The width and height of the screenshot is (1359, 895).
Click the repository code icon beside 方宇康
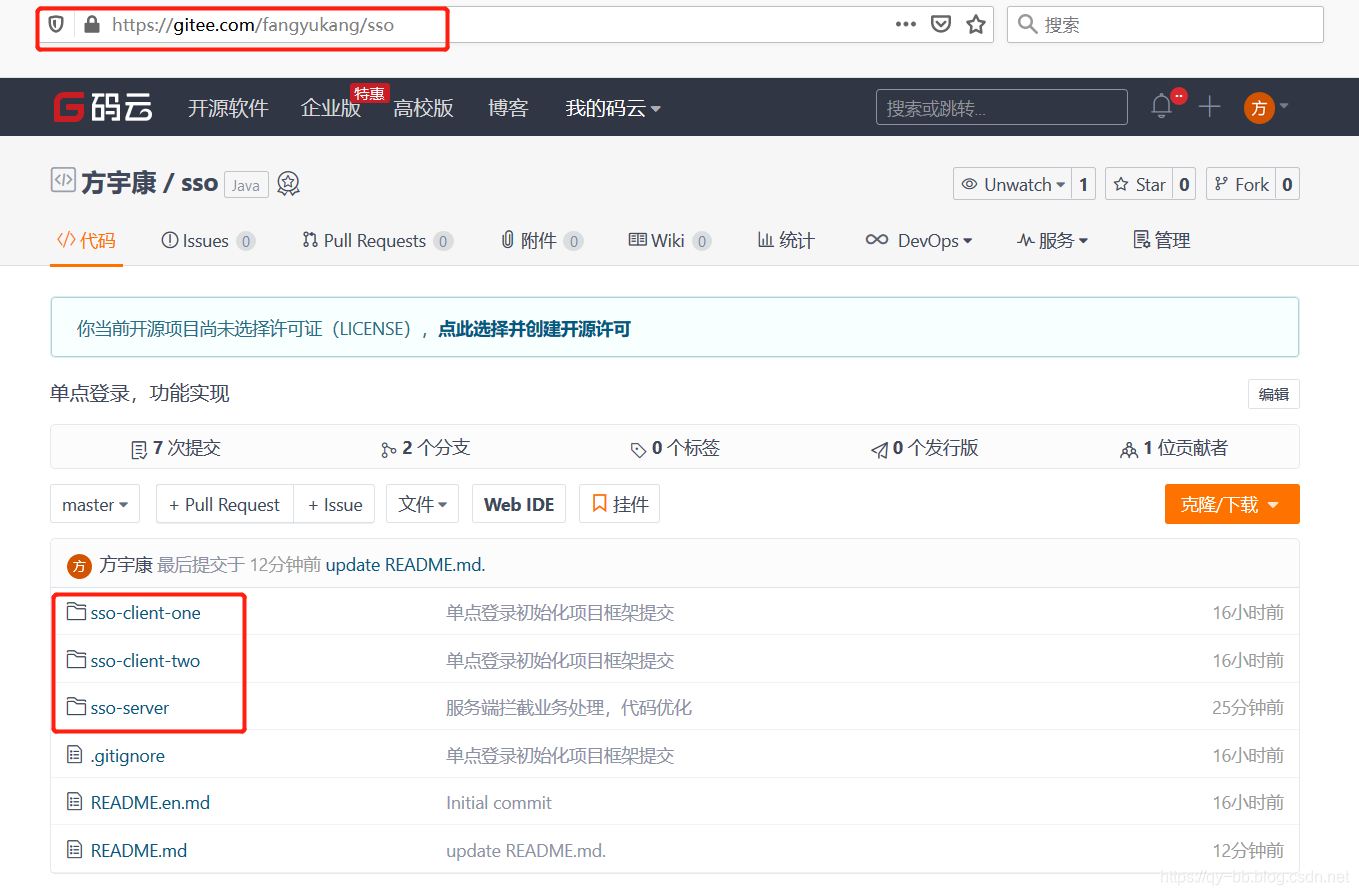coord(63,181)
